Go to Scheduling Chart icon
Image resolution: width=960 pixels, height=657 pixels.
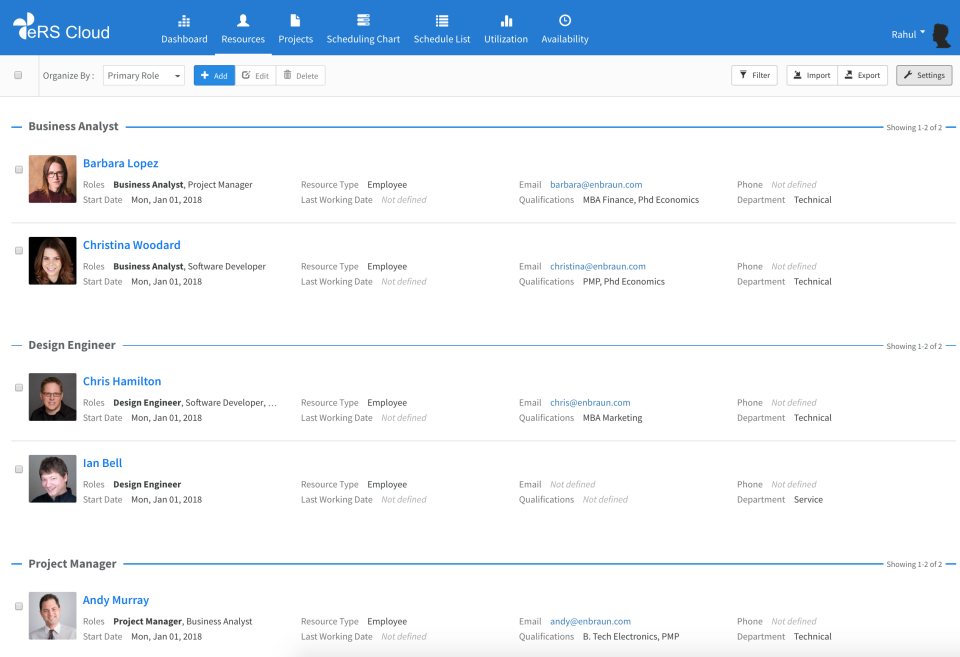point(363,21)
